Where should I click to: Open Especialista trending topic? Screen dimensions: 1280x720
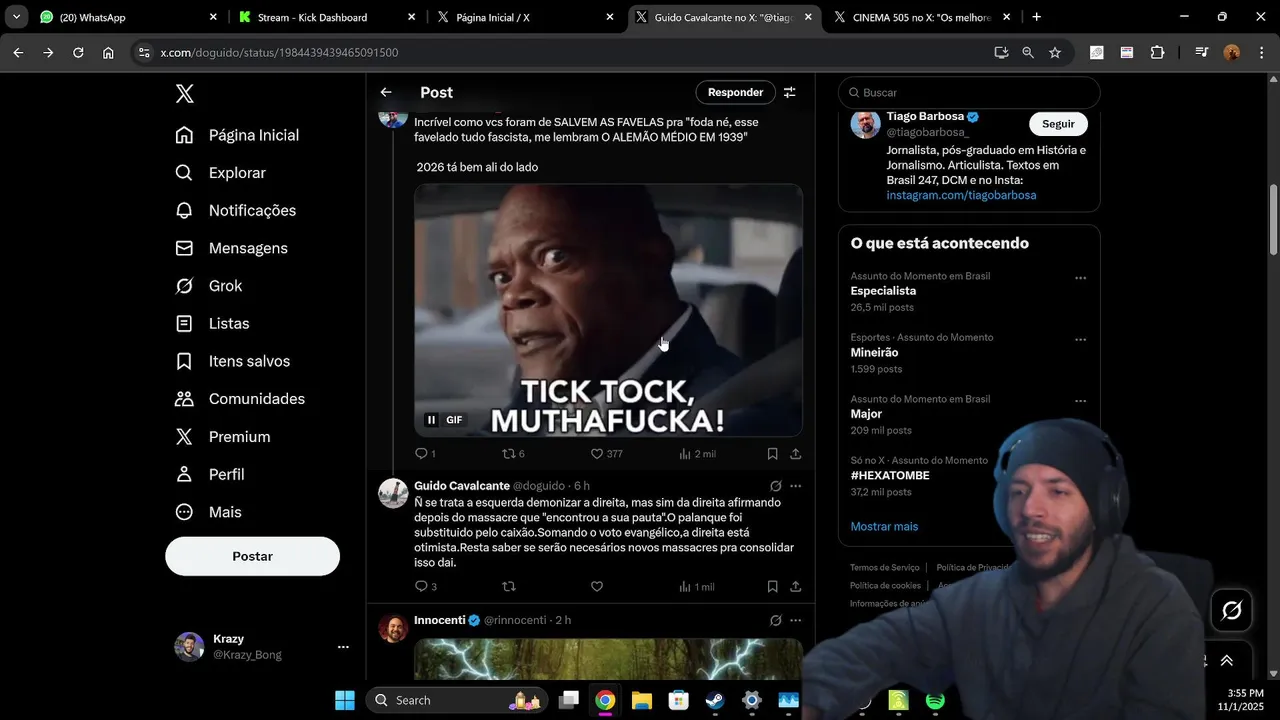click(883, 291)
